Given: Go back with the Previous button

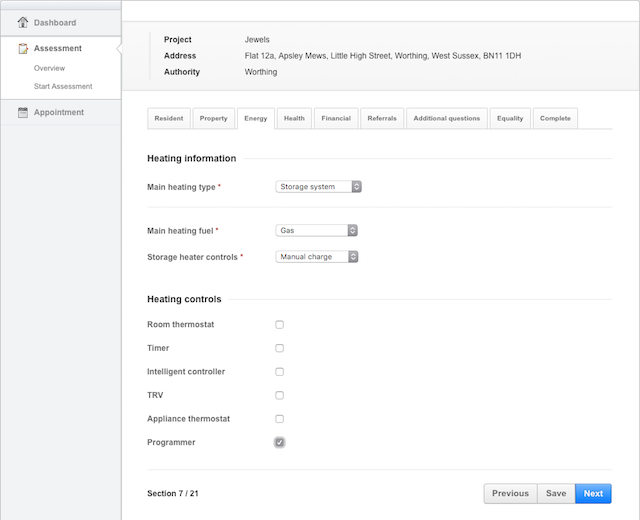Looking at the screenshot, I should 510,493.
